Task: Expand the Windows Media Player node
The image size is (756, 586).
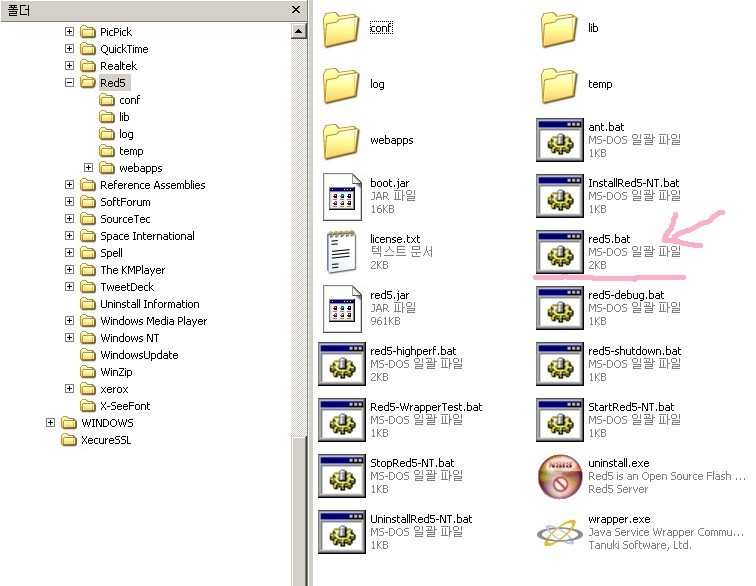Action: click(x=69, y=321)
